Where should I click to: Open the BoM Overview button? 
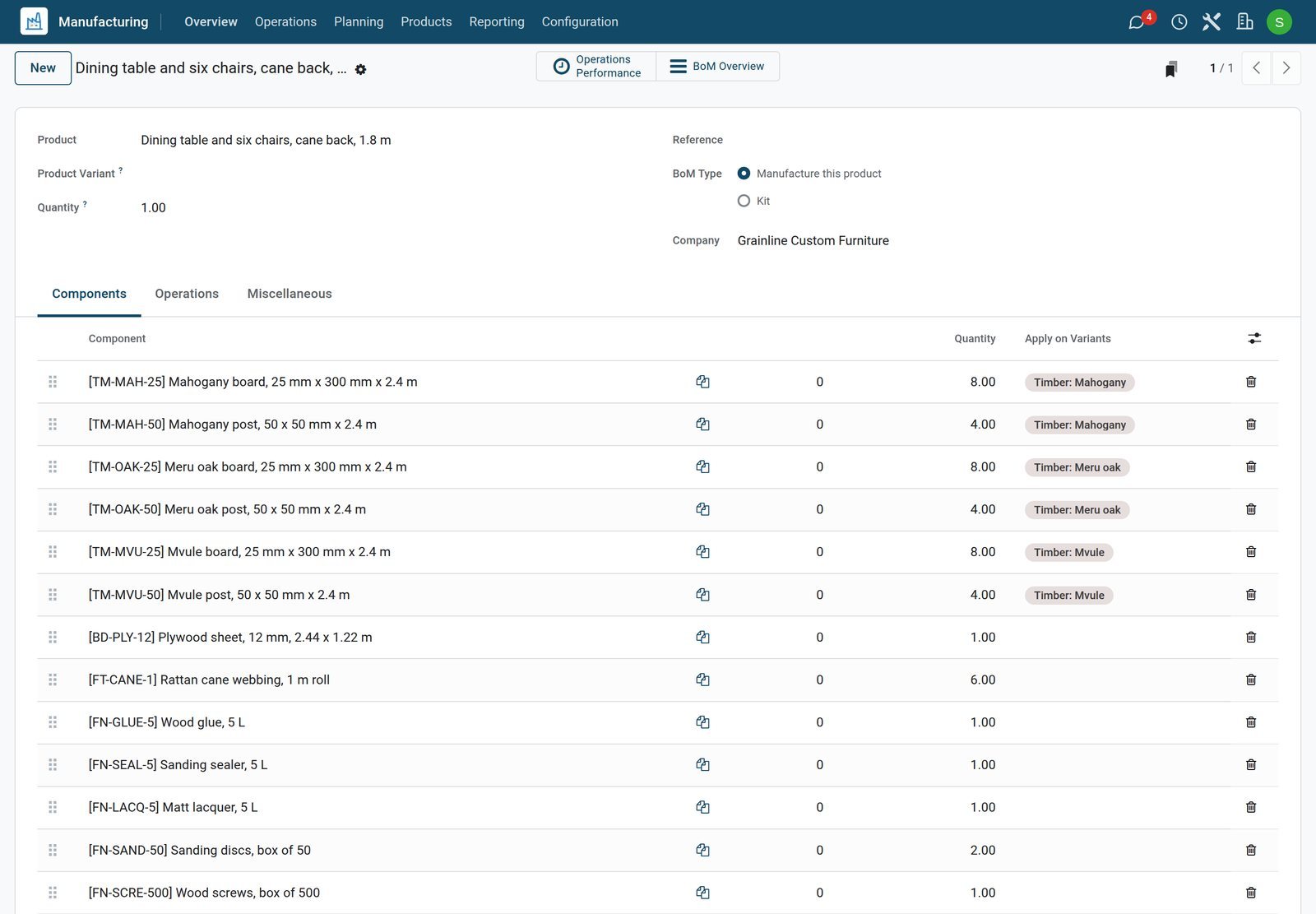pyautogui.click(x=717, y=67)
